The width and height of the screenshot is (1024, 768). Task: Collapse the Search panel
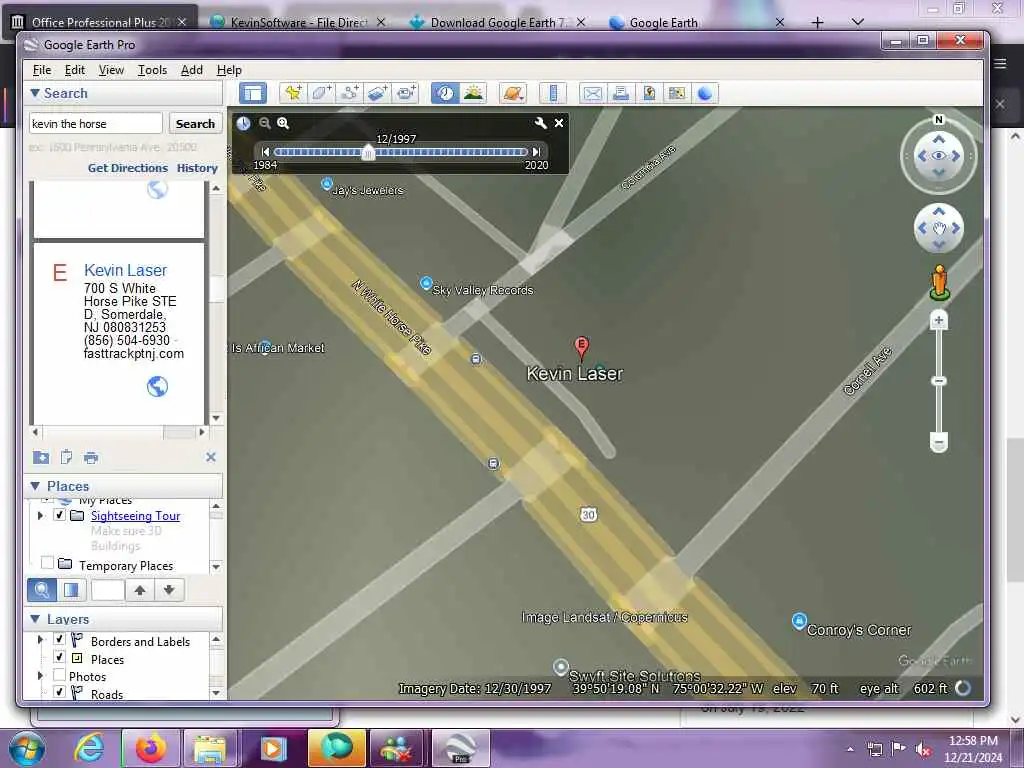point(35,93)
